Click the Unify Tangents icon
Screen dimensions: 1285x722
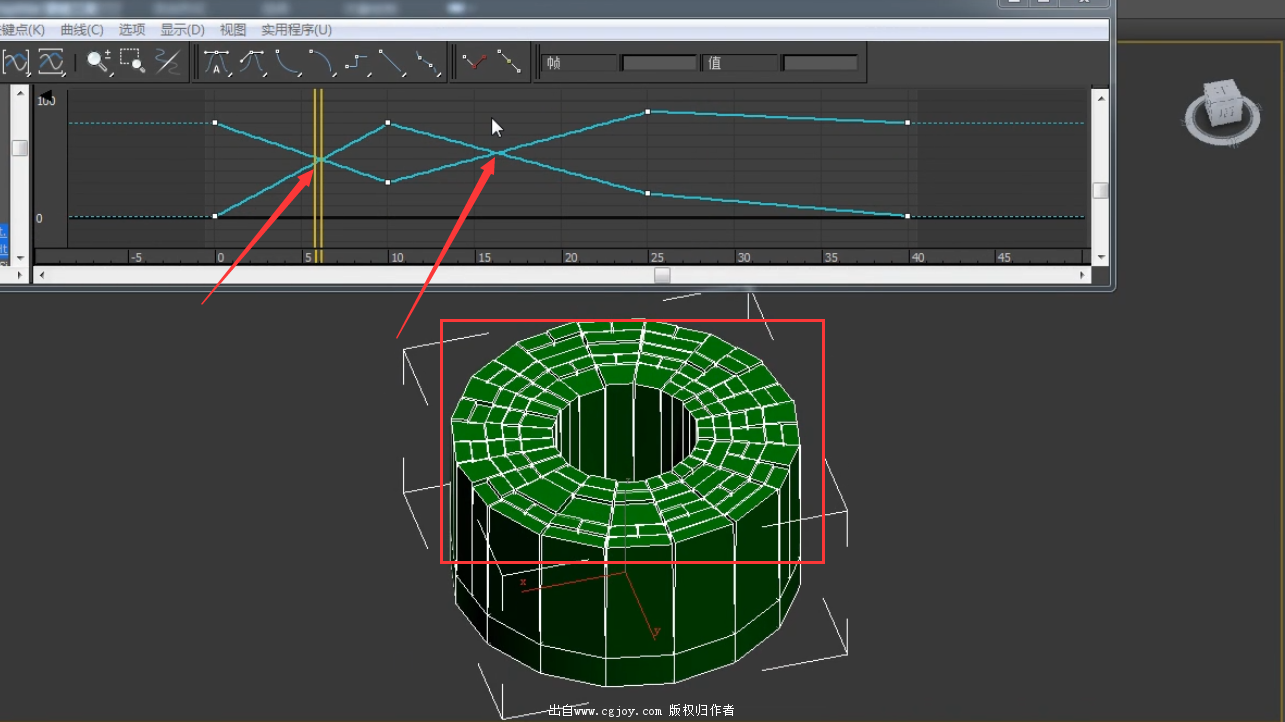510,63
